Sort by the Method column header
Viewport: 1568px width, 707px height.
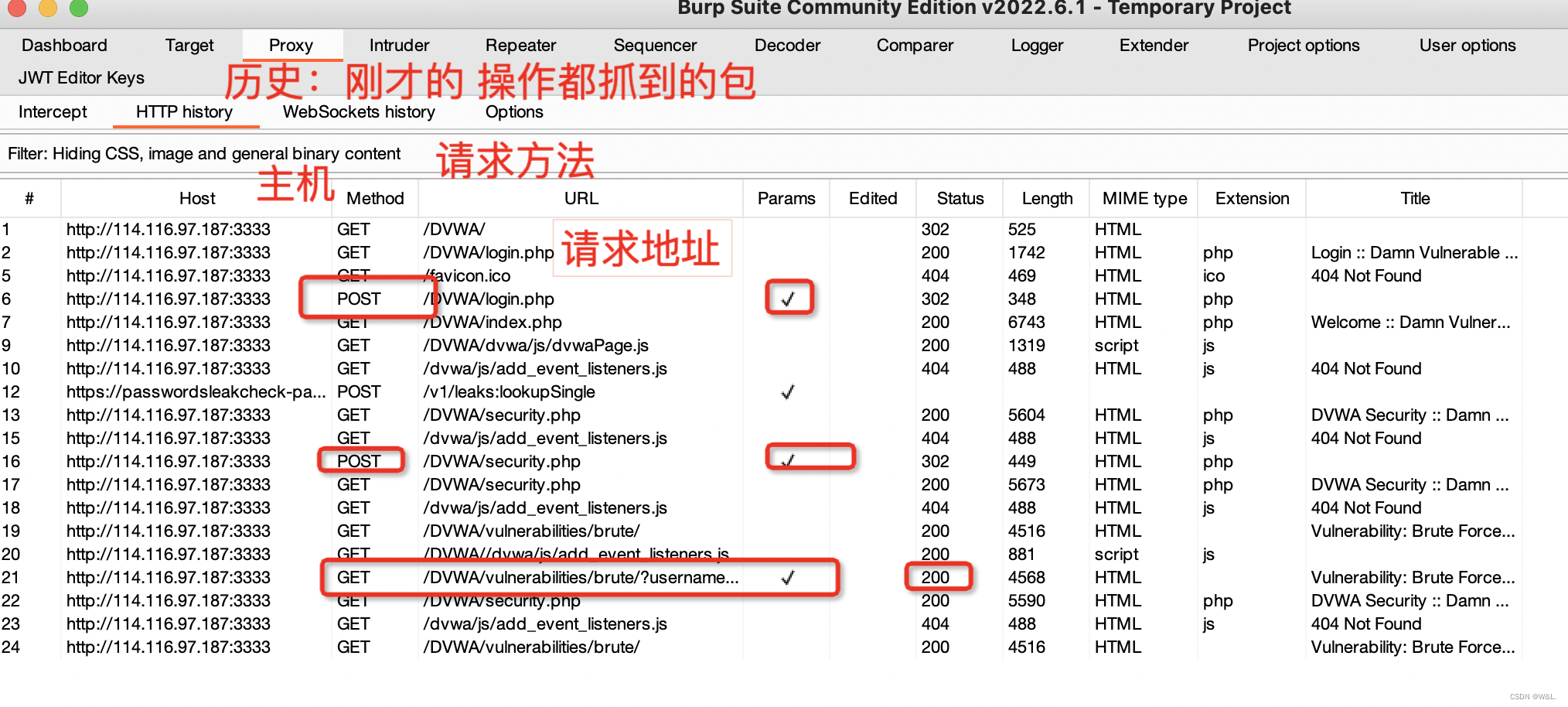point(375,199)
